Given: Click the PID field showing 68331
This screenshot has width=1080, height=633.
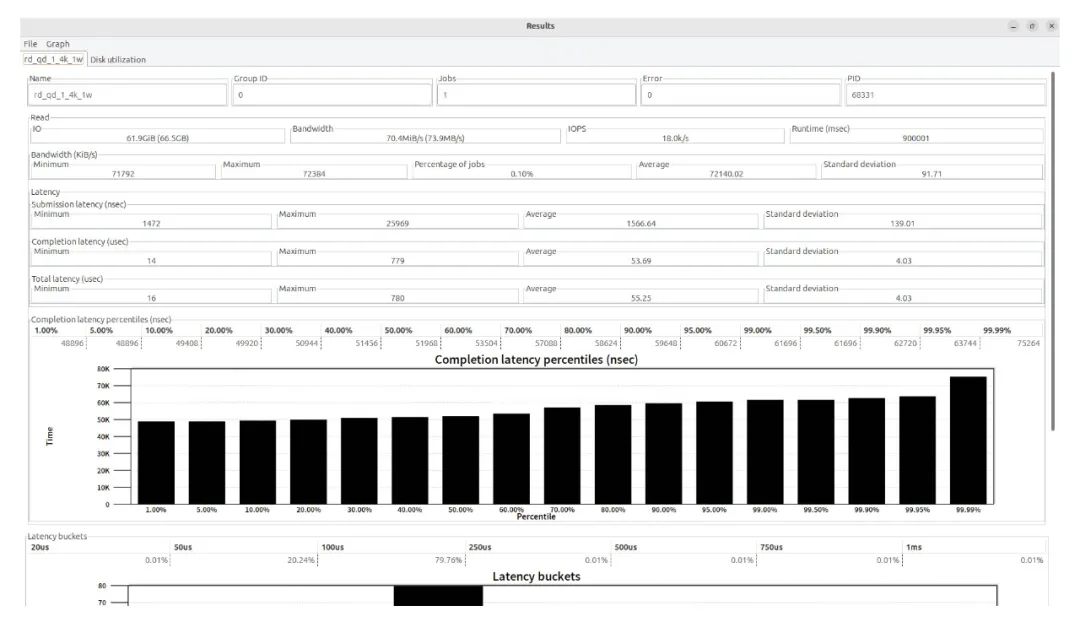Looking at the screenshot, I should coord(945,95).
